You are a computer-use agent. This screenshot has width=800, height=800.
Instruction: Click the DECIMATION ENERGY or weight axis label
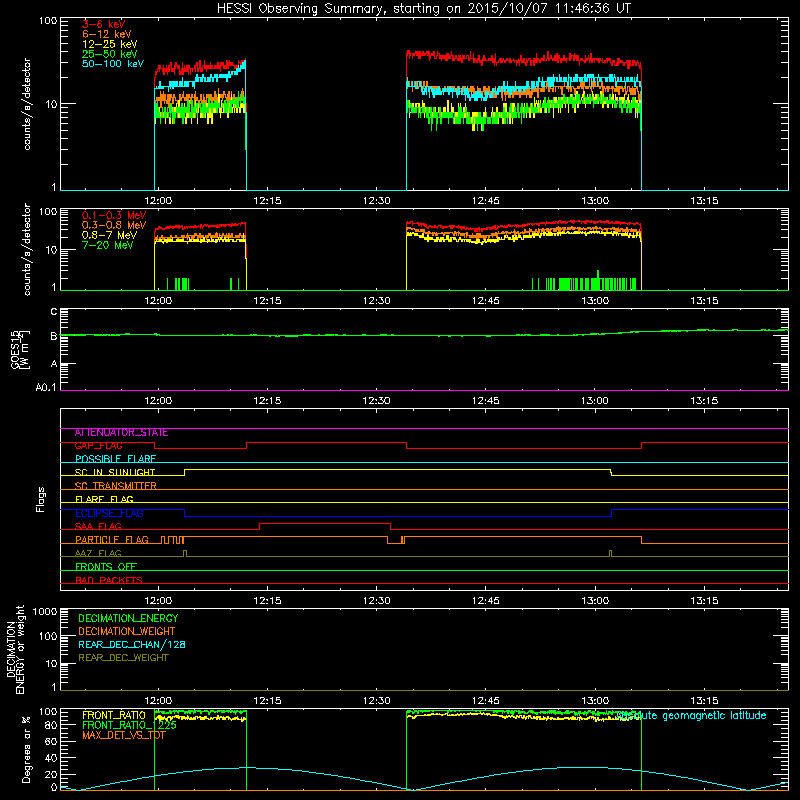[15, 649]
